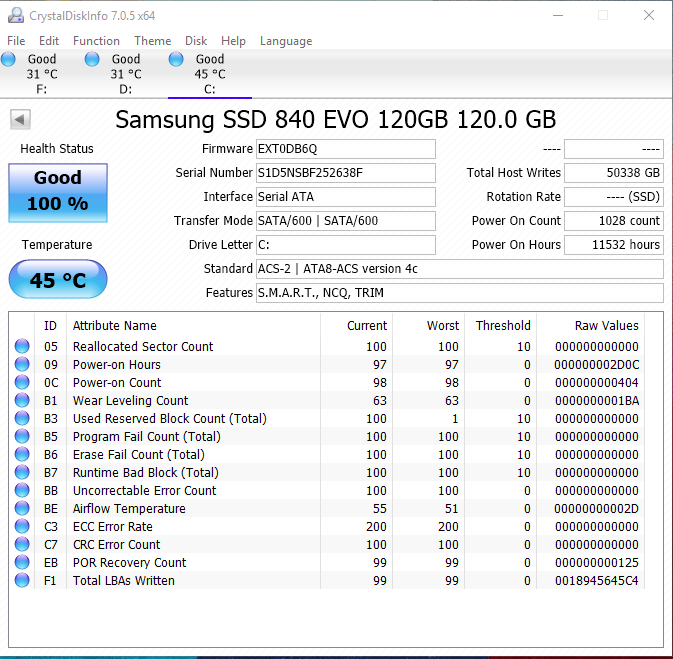Screen dimensions: 673x659
Task: Click the Rotation Rate value field
Action: click(x=614, y=197)
